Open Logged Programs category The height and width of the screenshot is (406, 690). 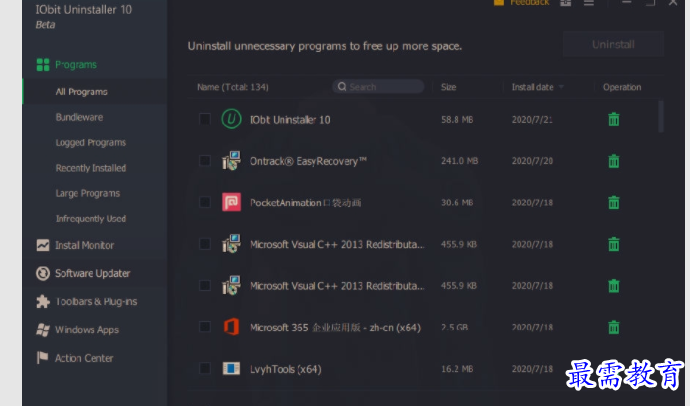click(x=91, y=143)
